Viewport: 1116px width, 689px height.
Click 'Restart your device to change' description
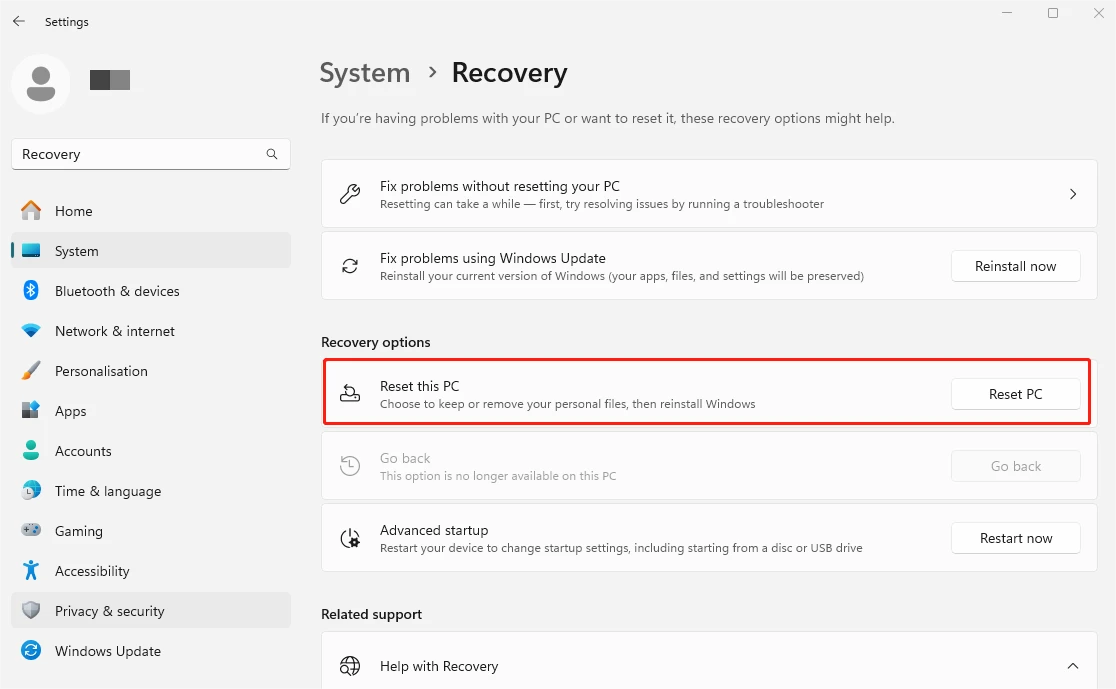point(621,548)
